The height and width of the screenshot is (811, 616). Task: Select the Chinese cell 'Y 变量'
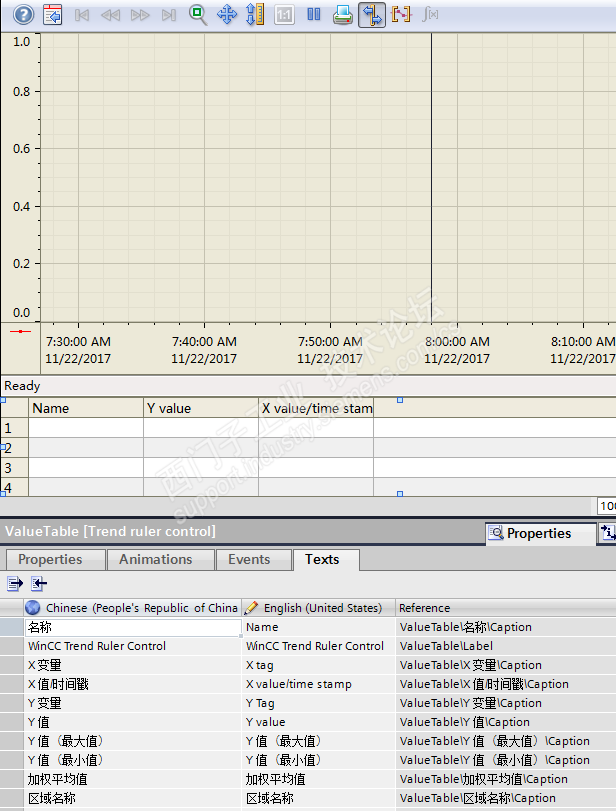click(133, 703)
